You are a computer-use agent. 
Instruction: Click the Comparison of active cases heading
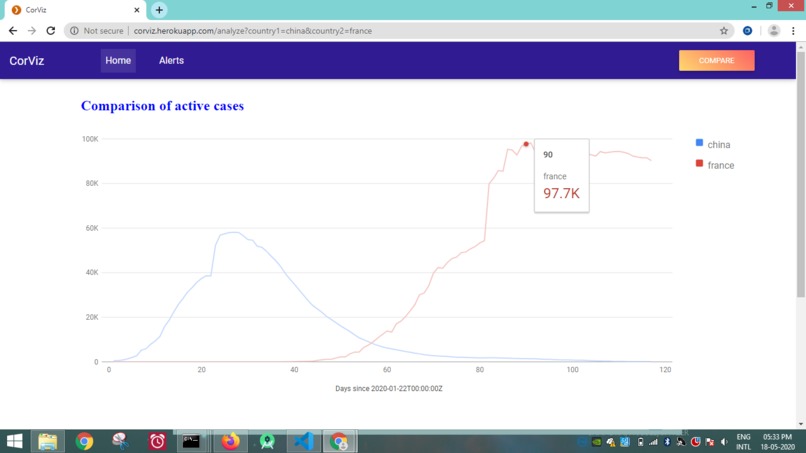pyautogui.click(x=162, y=106)
